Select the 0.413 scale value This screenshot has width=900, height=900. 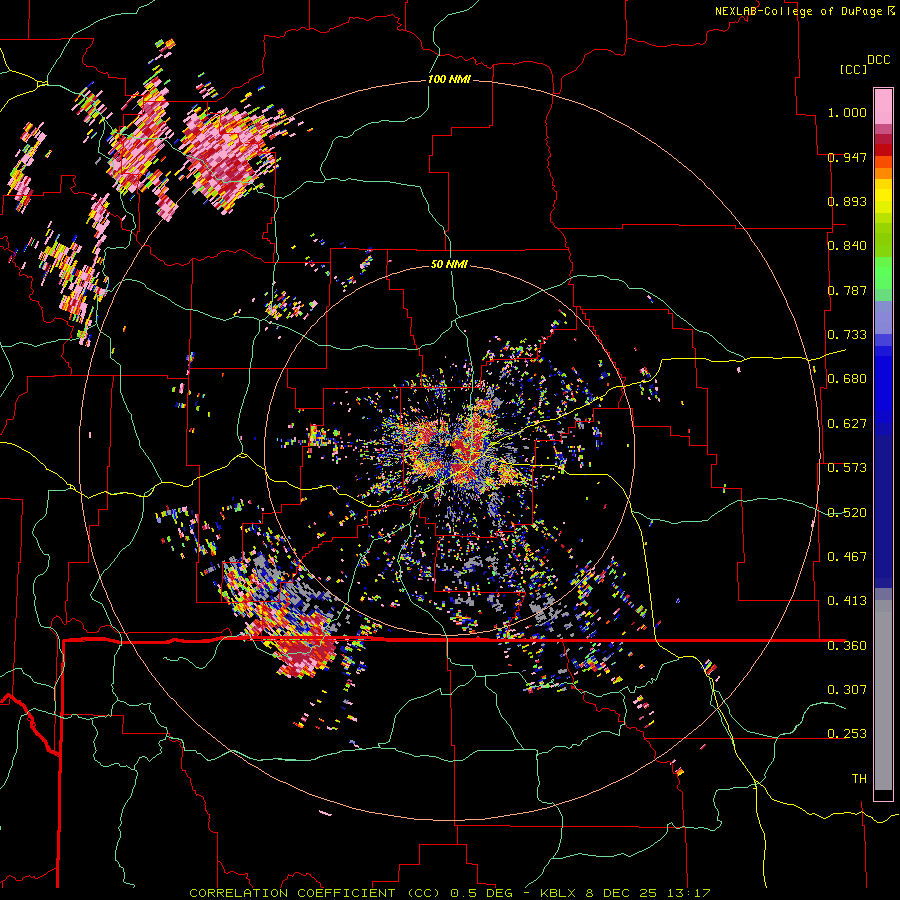click(847, 601)
